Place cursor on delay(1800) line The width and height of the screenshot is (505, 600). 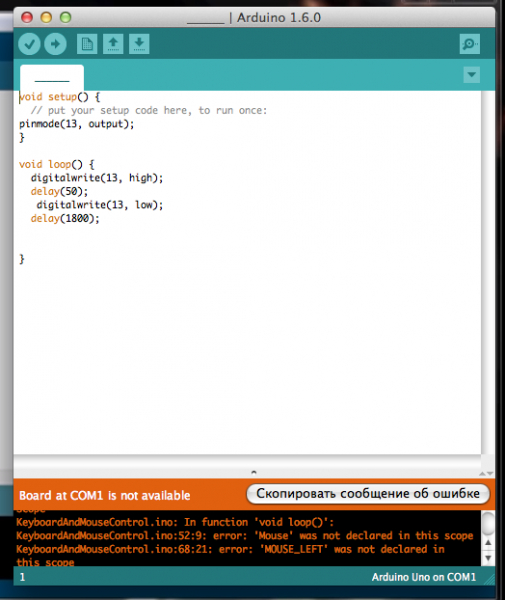point(65,218)
